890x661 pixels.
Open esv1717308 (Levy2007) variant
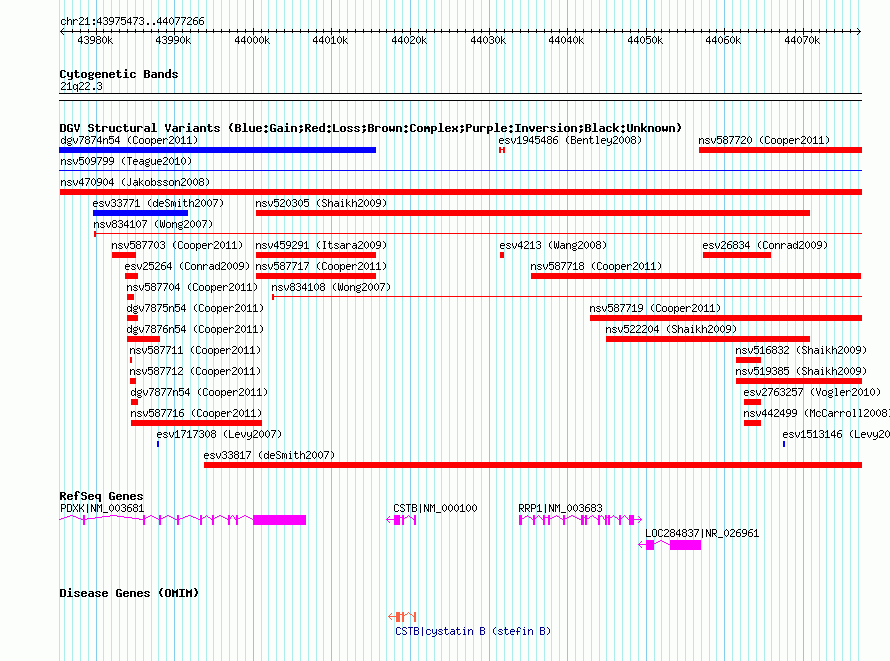[x=219, y=434]
